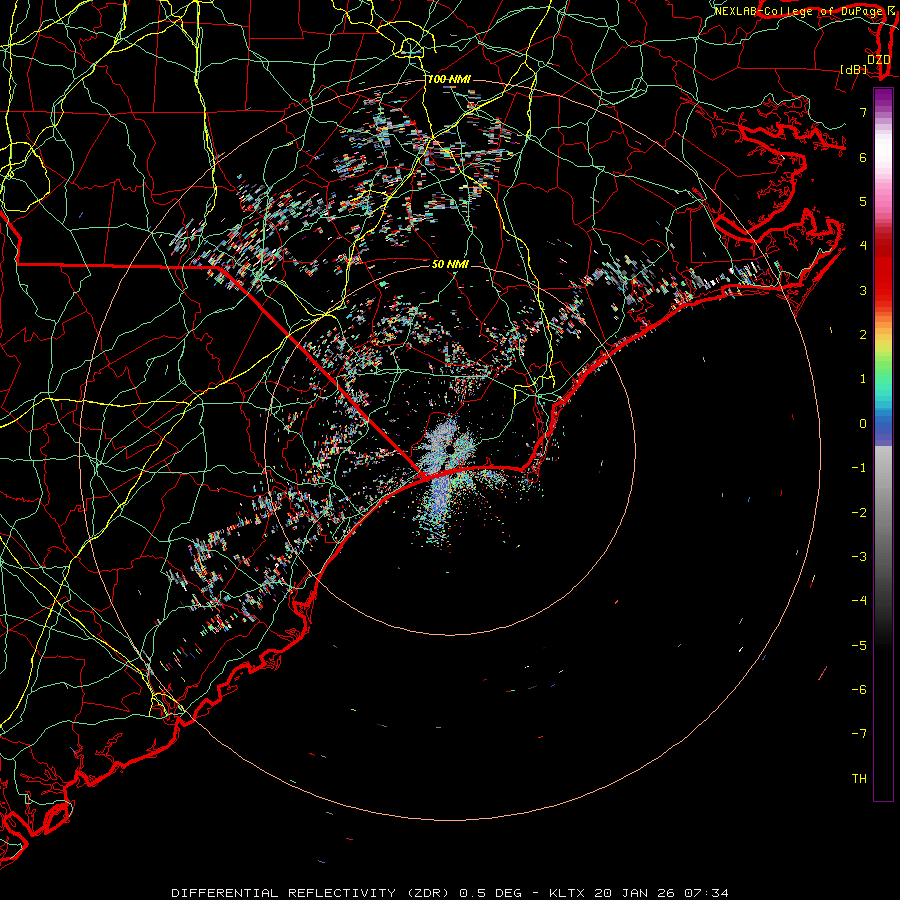Click the 100 NMI range ring label
The width and height of the screenshot is (900, 900).
(x=449, y=79)
